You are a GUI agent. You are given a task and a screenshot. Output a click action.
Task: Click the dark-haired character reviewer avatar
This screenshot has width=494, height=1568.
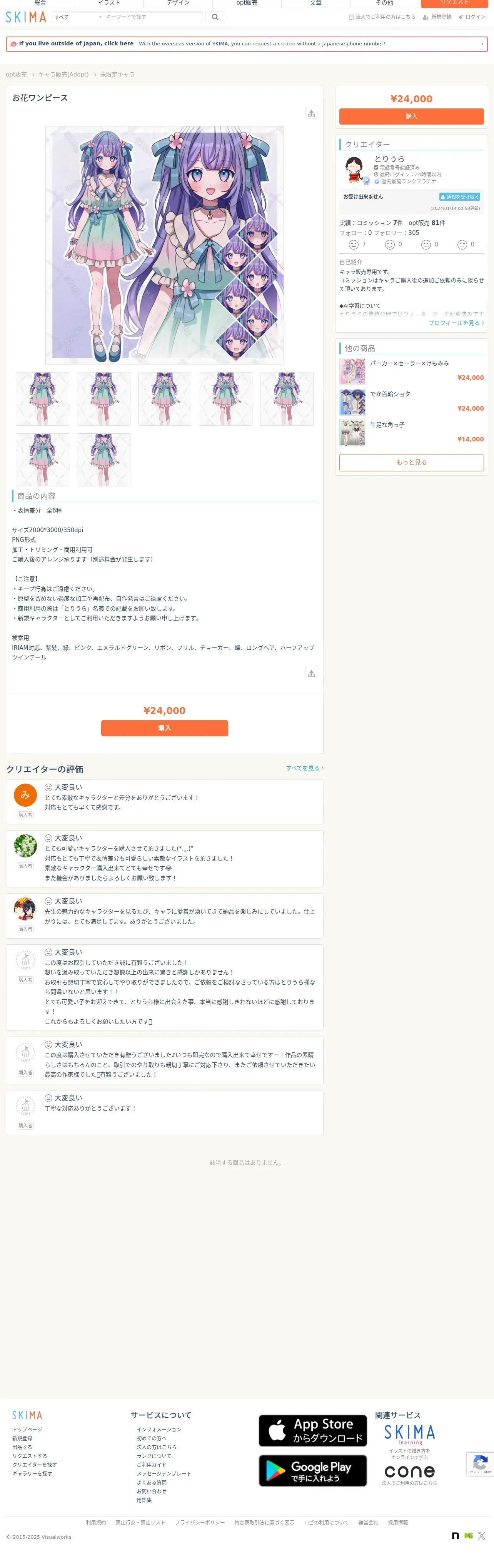tap(25, 909)
